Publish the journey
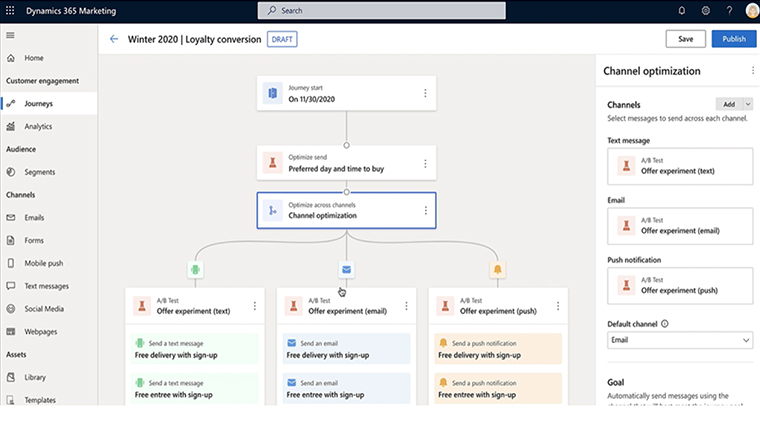Screen dimensions: 760x430 [734, 39]
